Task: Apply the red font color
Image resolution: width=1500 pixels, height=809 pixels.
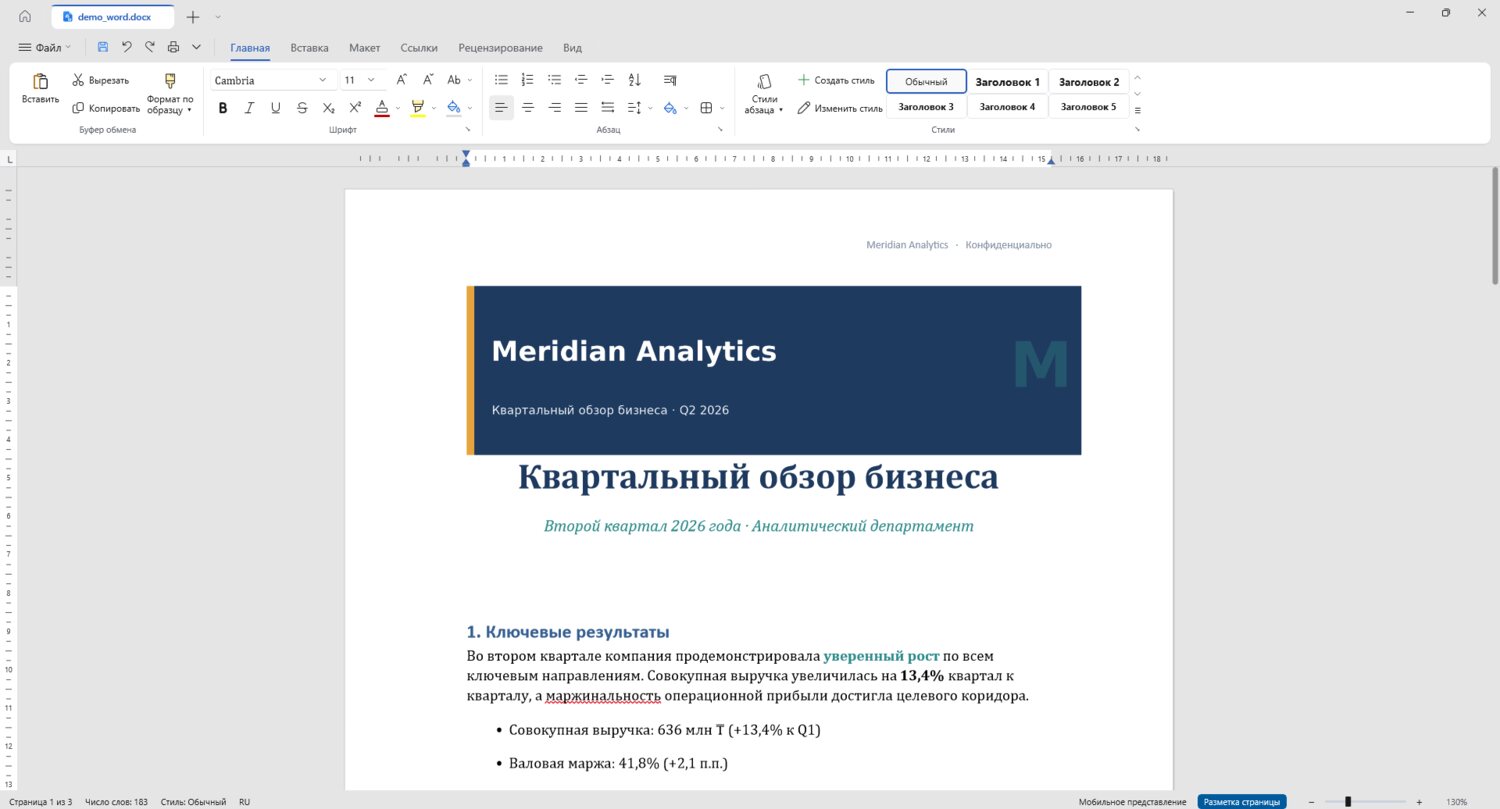Action: coord(381,108)
